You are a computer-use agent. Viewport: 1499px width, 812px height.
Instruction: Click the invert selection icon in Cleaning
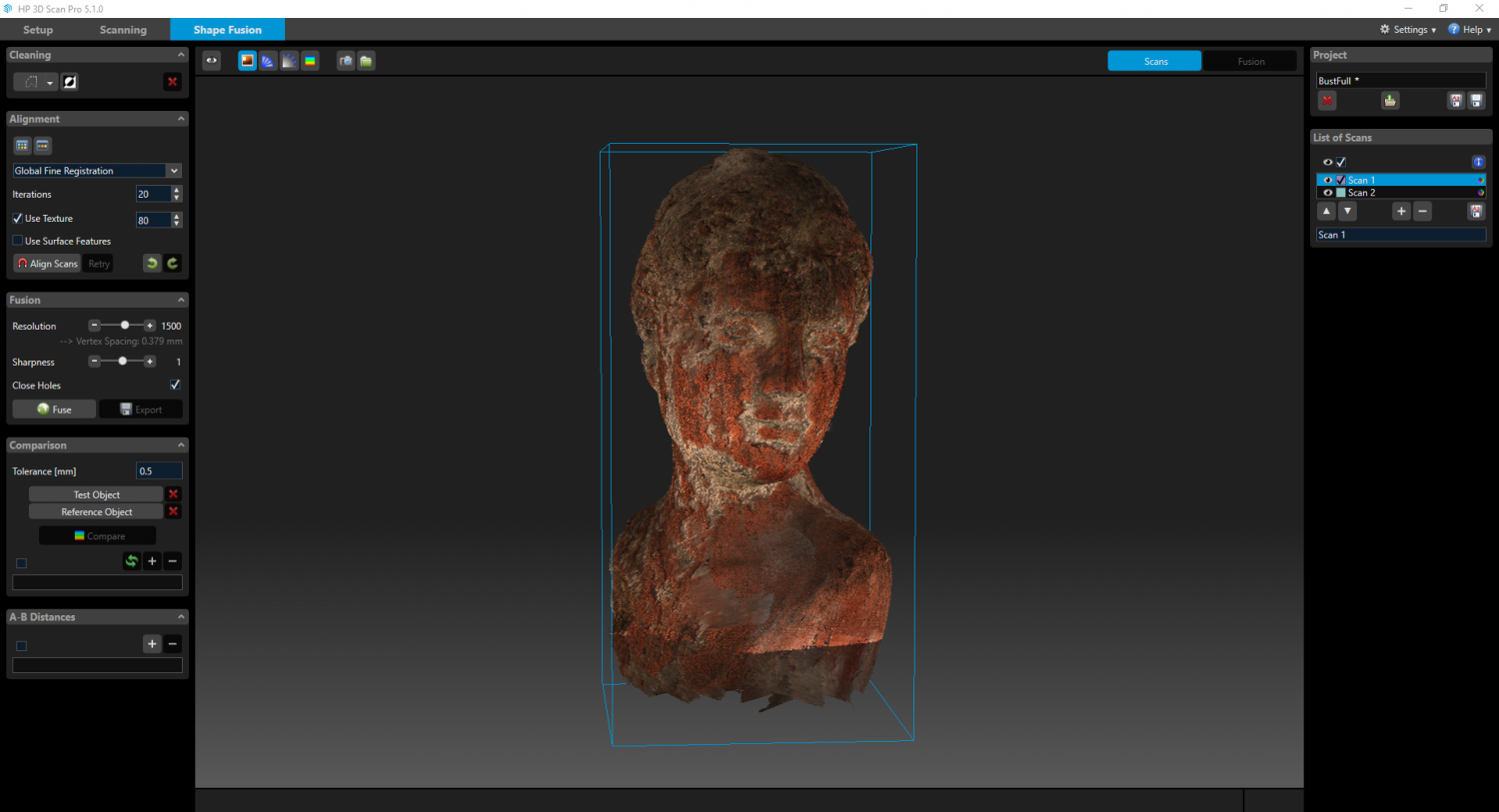coord(69,81)
